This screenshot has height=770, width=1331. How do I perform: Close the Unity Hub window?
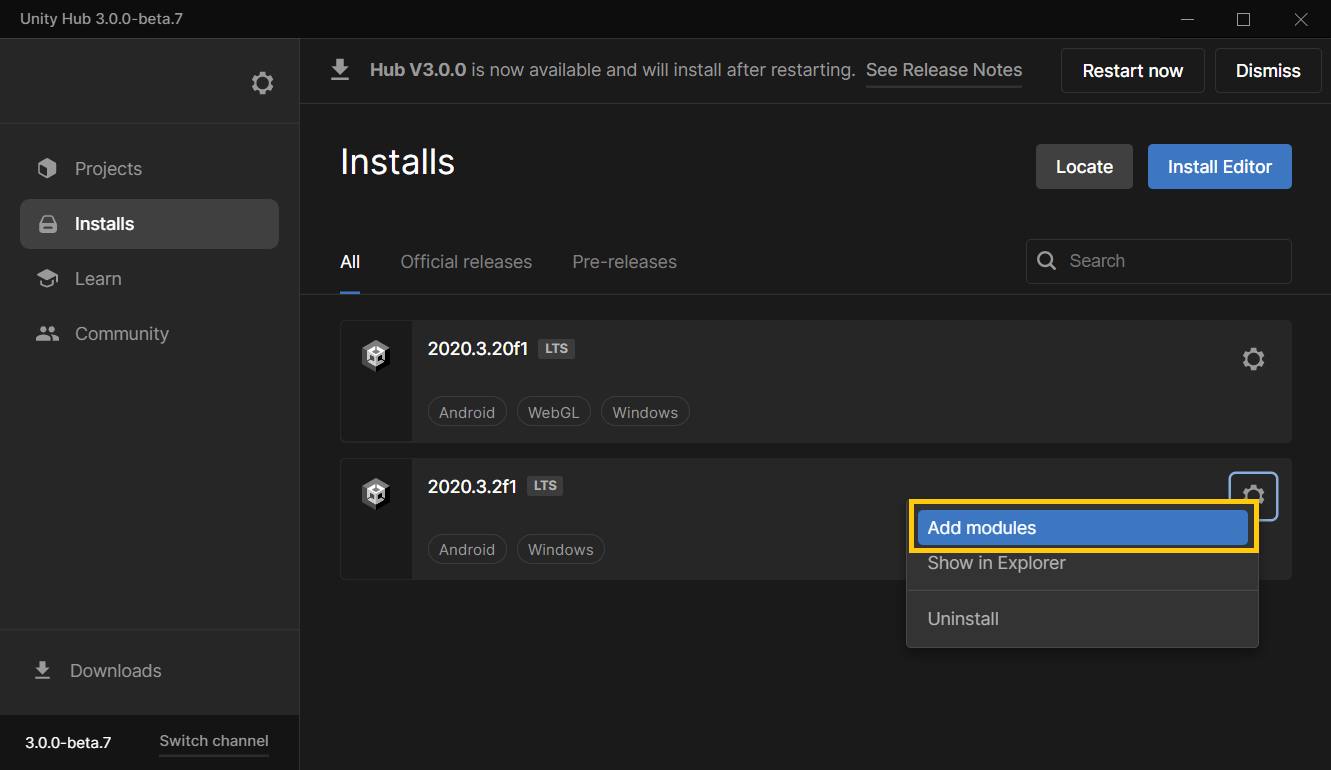pyautogui.click(x=1301, y=19)
